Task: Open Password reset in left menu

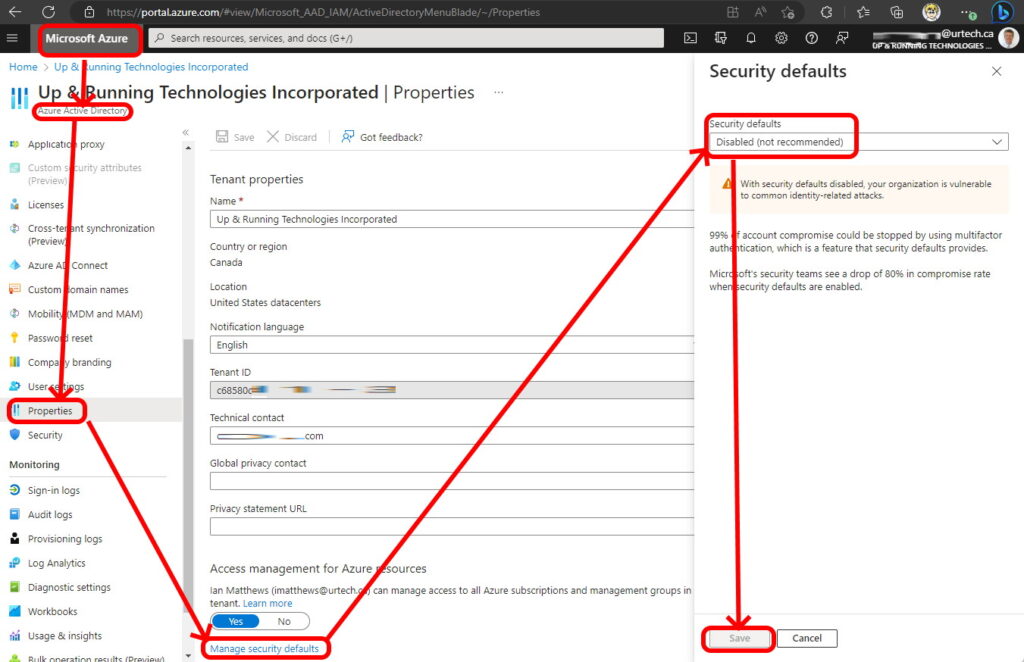Action: coord(60,338)
